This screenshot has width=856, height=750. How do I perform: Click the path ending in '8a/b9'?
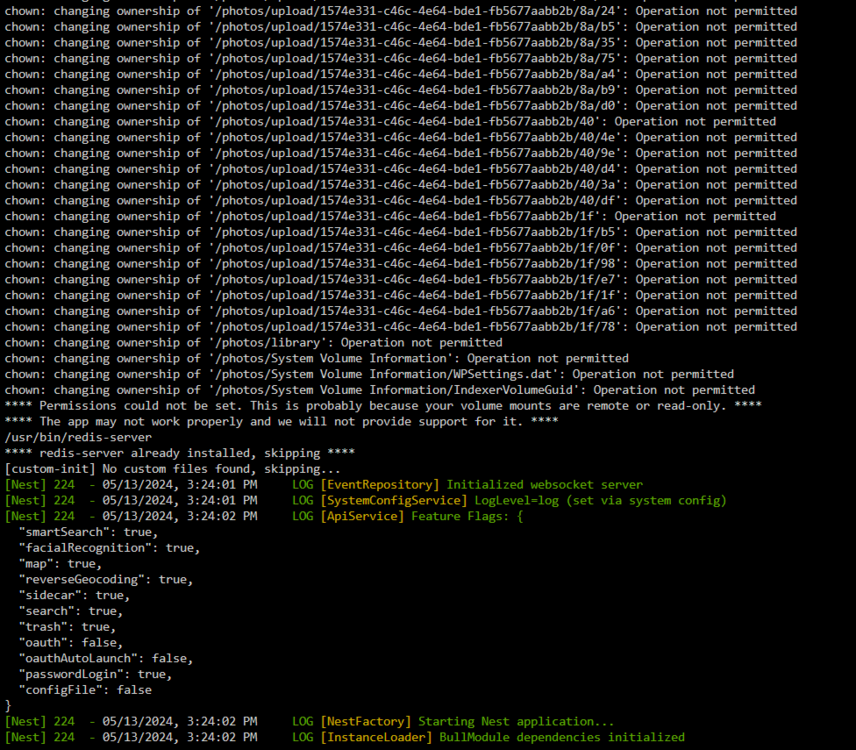[x=417, y=90]
